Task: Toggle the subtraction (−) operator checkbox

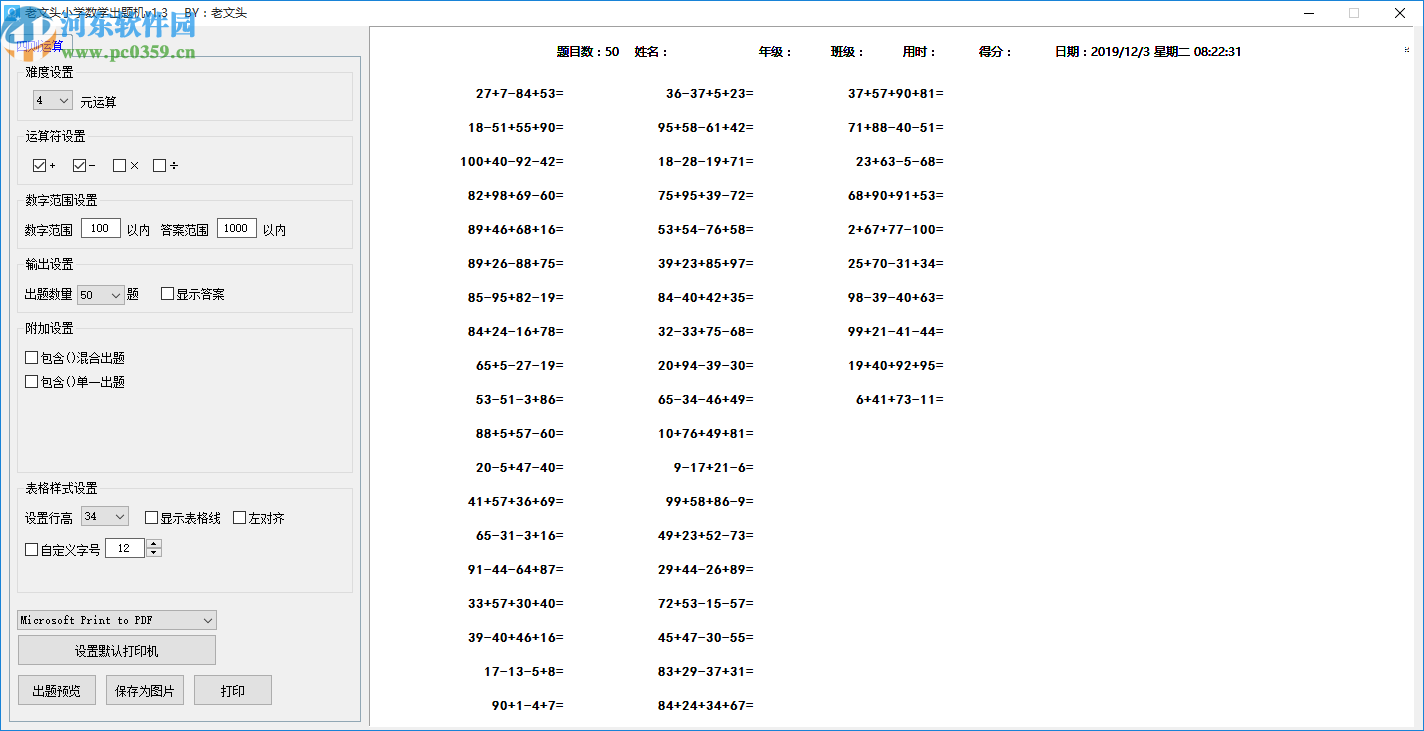Action: 79,166
